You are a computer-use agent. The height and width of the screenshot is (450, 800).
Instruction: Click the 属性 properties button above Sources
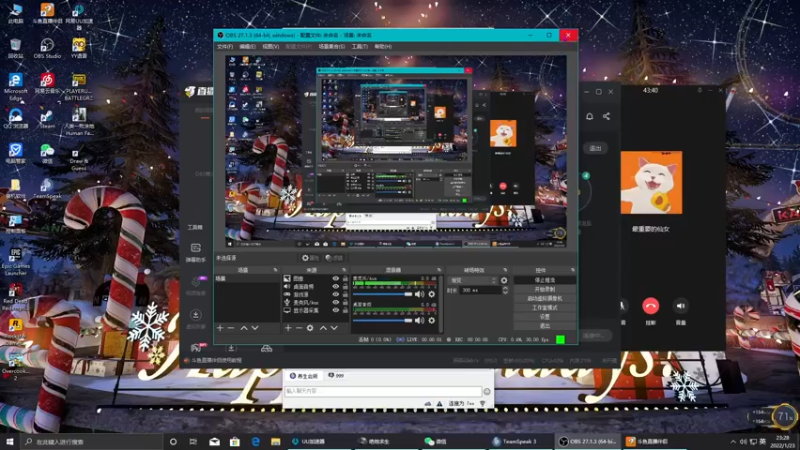310,258
